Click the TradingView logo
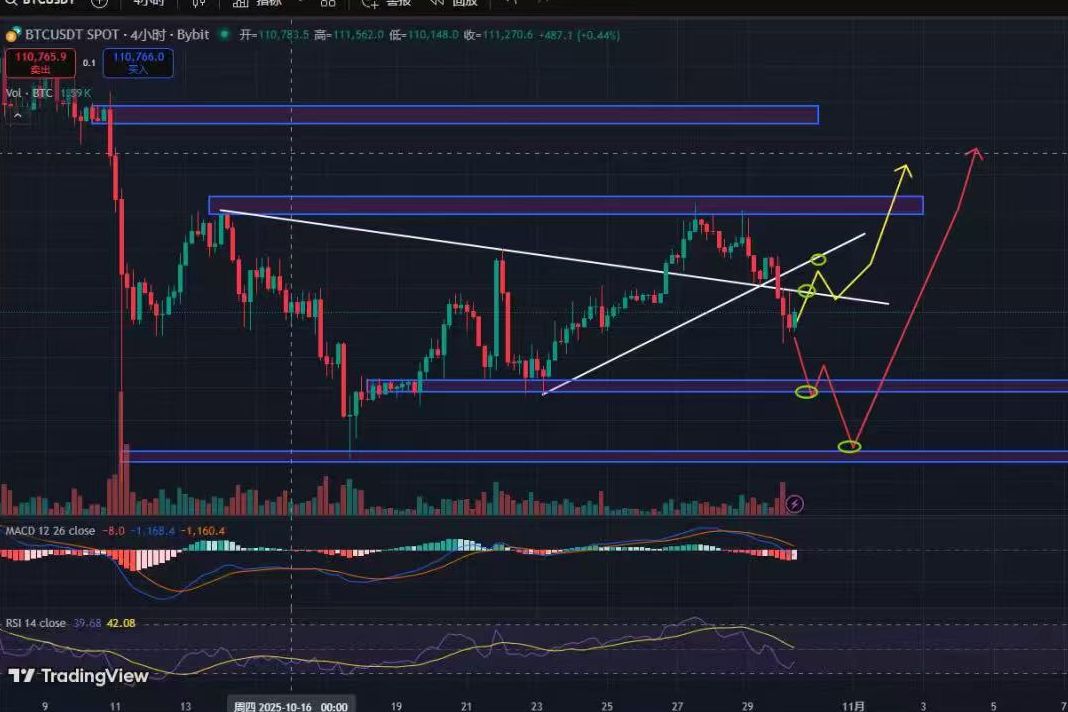 (x=79, y=677)
